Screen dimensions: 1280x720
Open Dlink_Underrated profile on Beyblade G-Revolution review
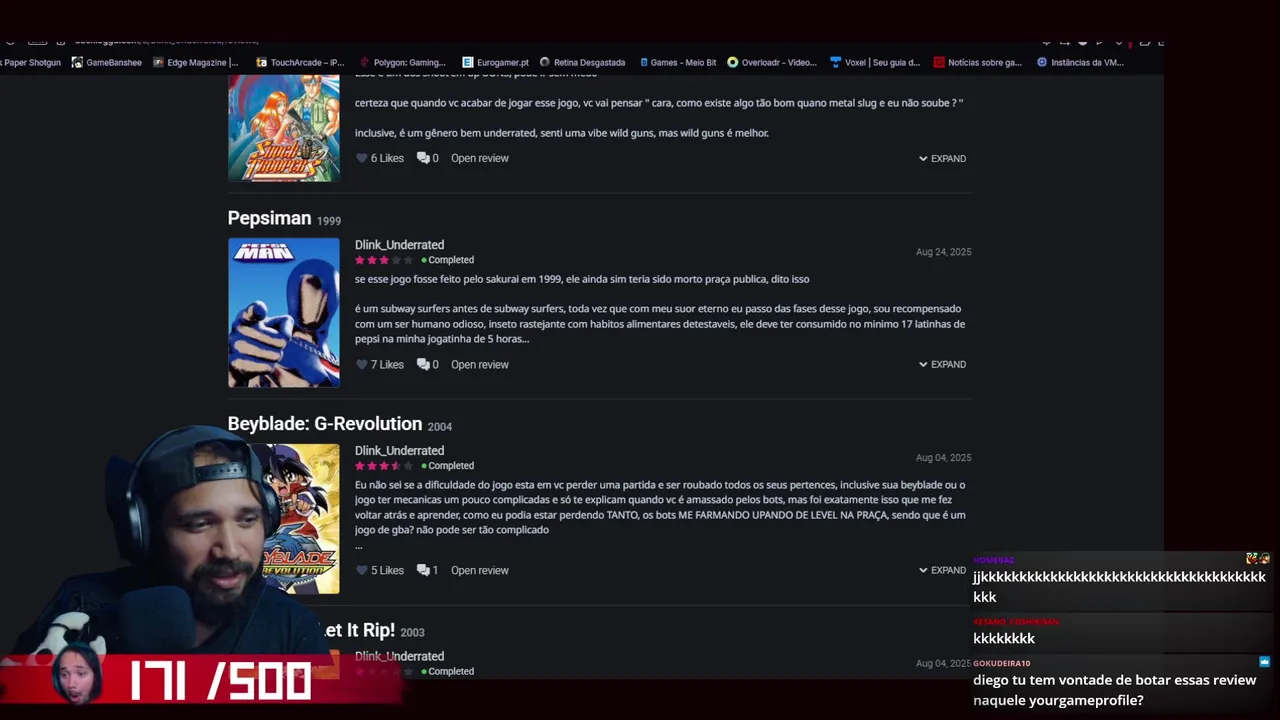pyautogui.click(x=399, y=451)
